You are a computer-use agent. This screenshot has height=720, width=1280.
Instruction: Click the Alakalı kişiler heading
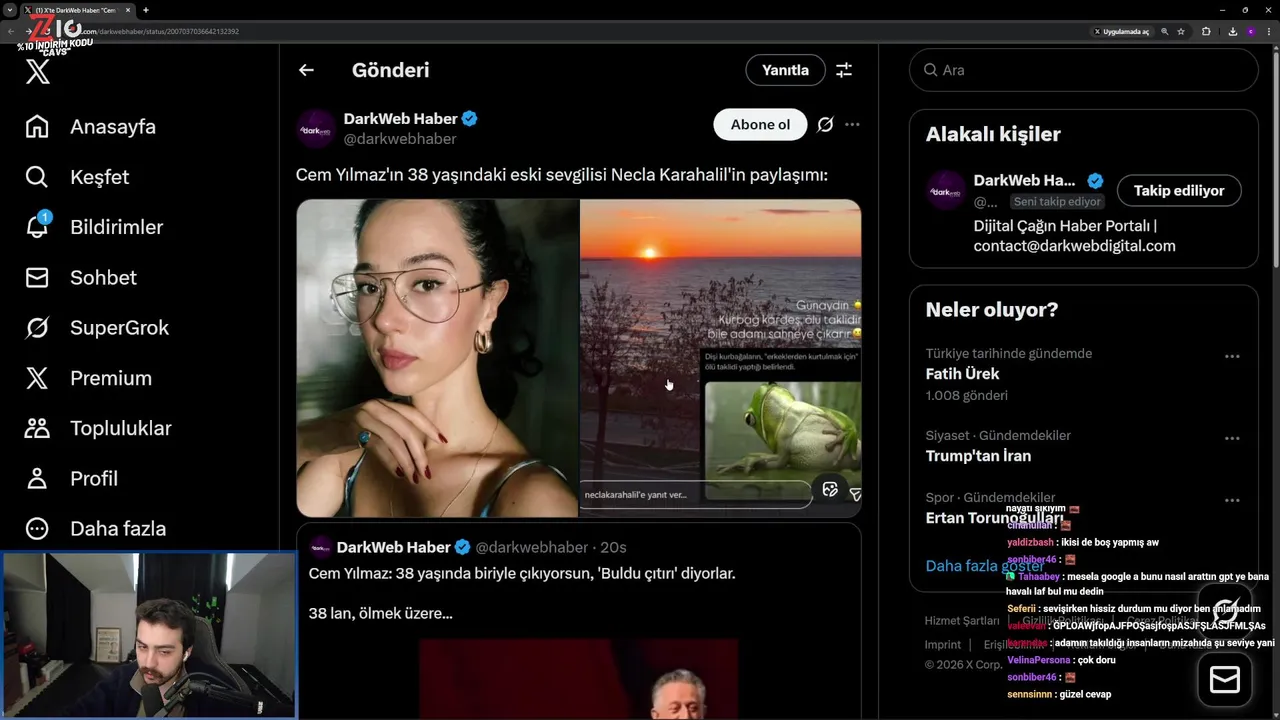point(993,134)
